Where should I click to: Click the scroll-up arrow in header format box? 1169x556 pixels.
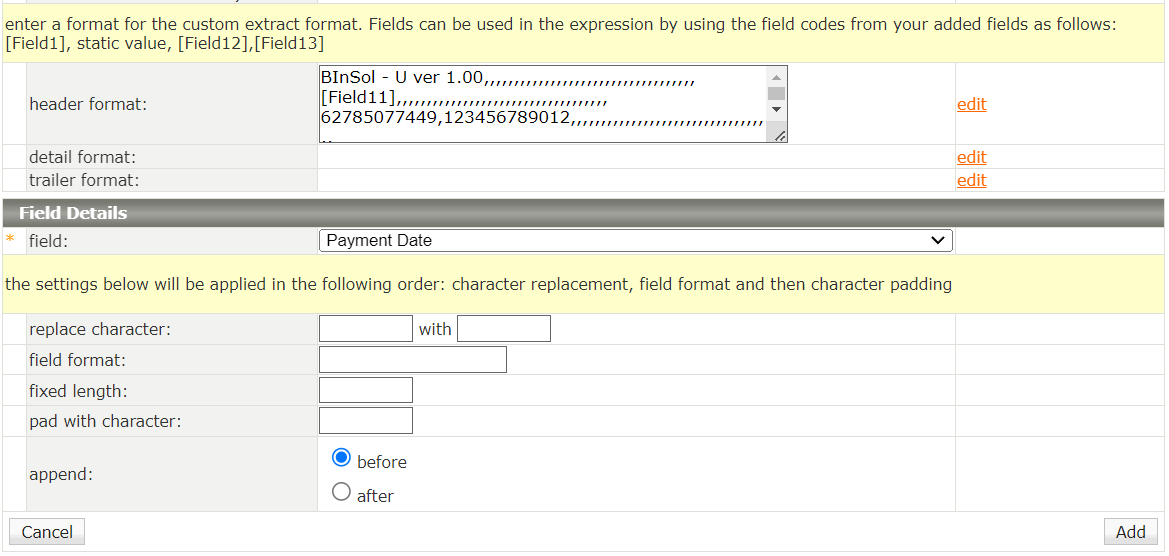tap(776, 77)
